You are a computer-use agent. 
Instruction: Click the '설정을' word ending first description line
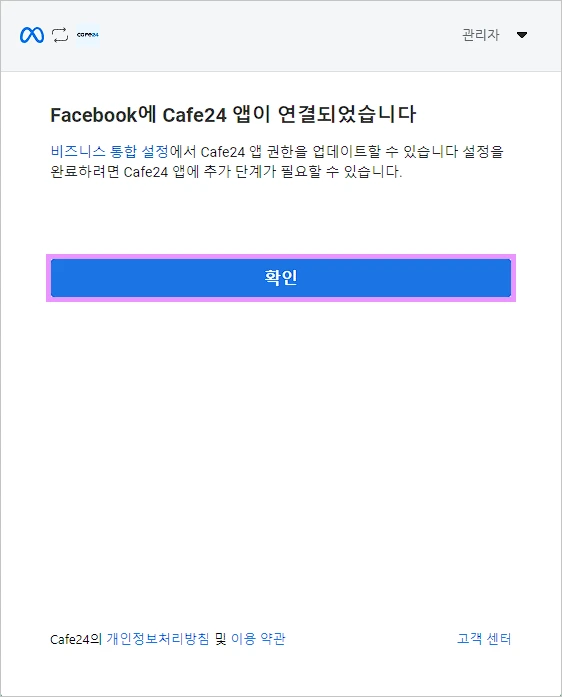[x=483, y=152]
